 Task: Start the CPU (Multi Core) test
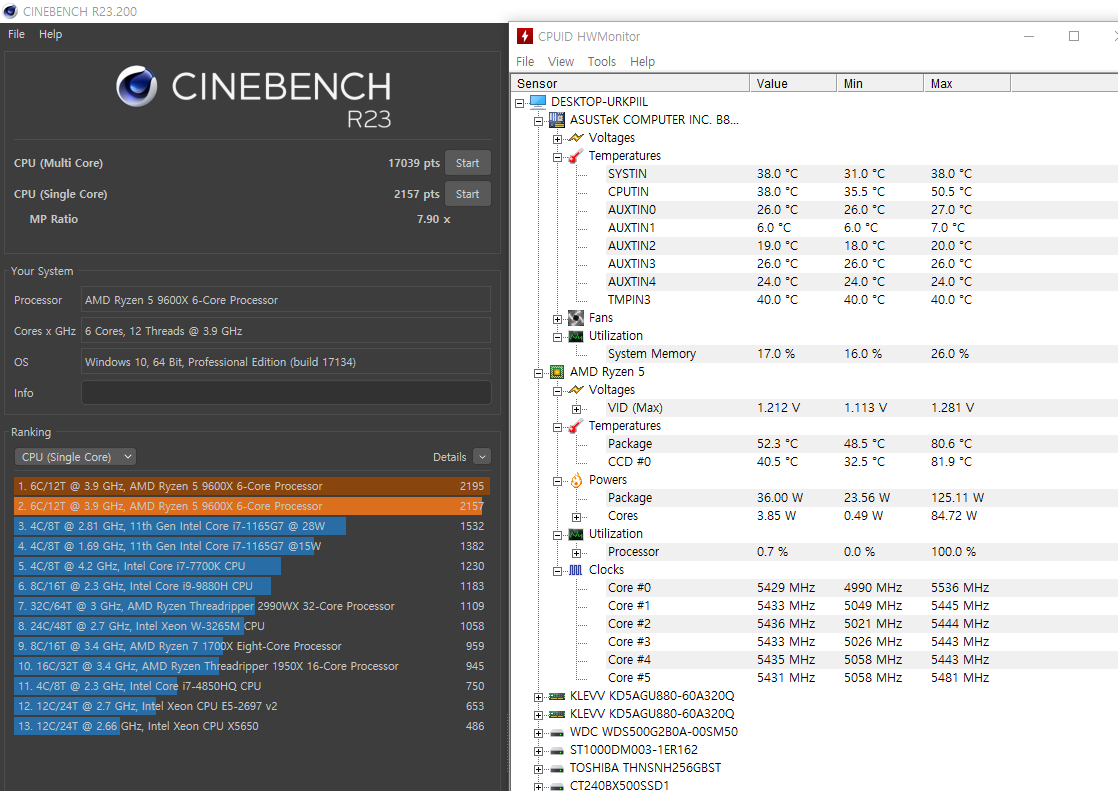468,163
